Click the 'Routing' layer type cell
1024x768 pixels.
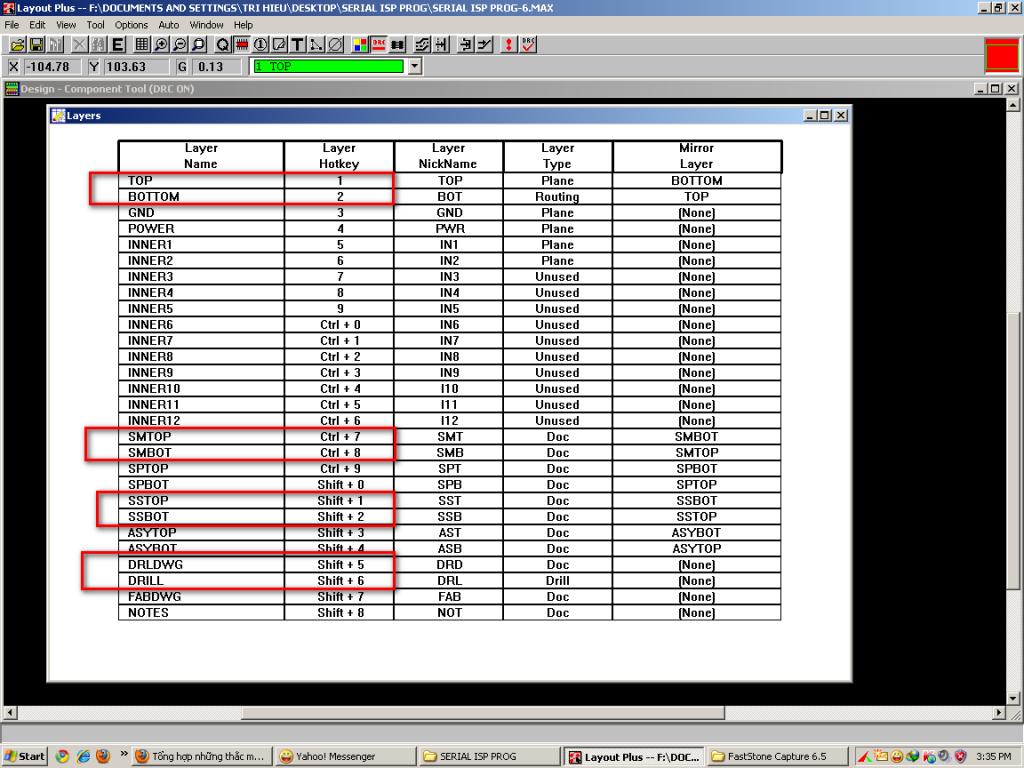557,197
